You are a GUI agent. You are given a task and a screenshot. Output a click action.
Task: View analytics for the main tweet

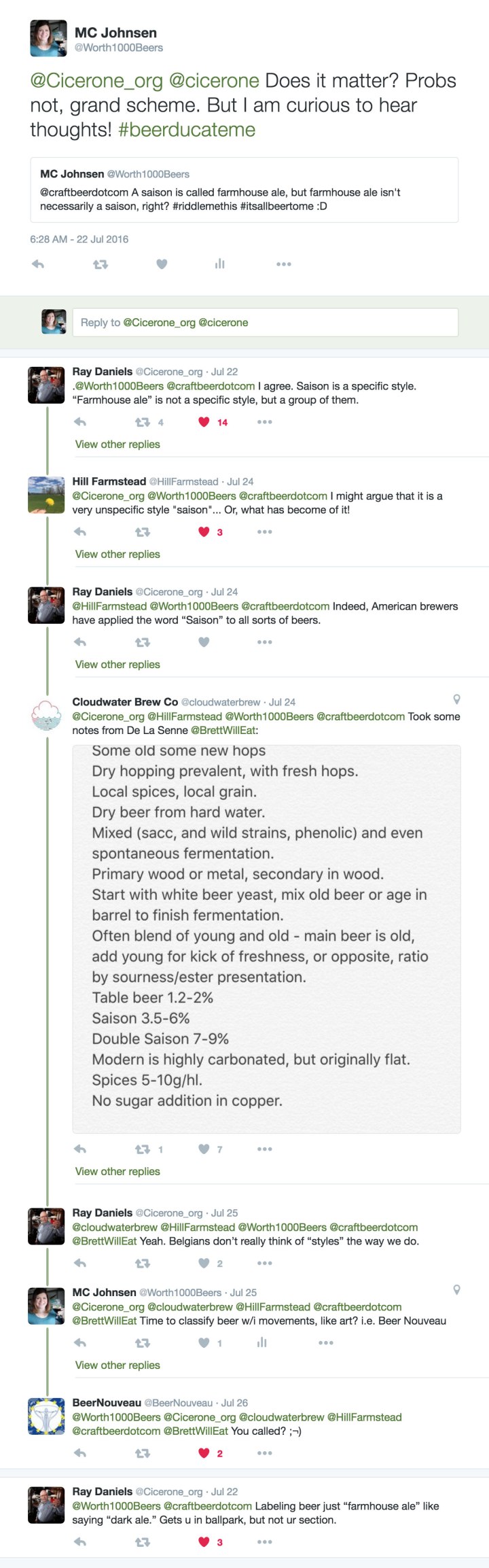tap(219, 264)
